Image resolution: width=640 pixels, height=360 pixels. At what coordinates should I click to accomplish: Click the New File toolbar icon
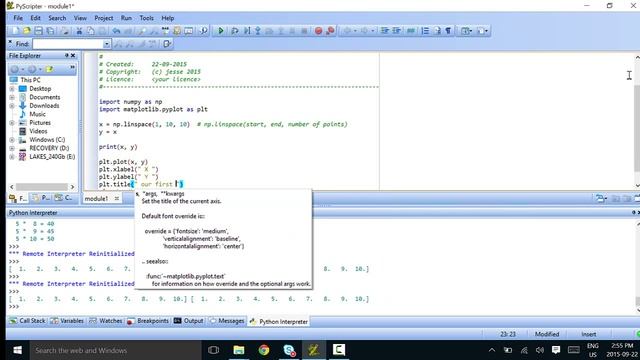tap(15, 31)
